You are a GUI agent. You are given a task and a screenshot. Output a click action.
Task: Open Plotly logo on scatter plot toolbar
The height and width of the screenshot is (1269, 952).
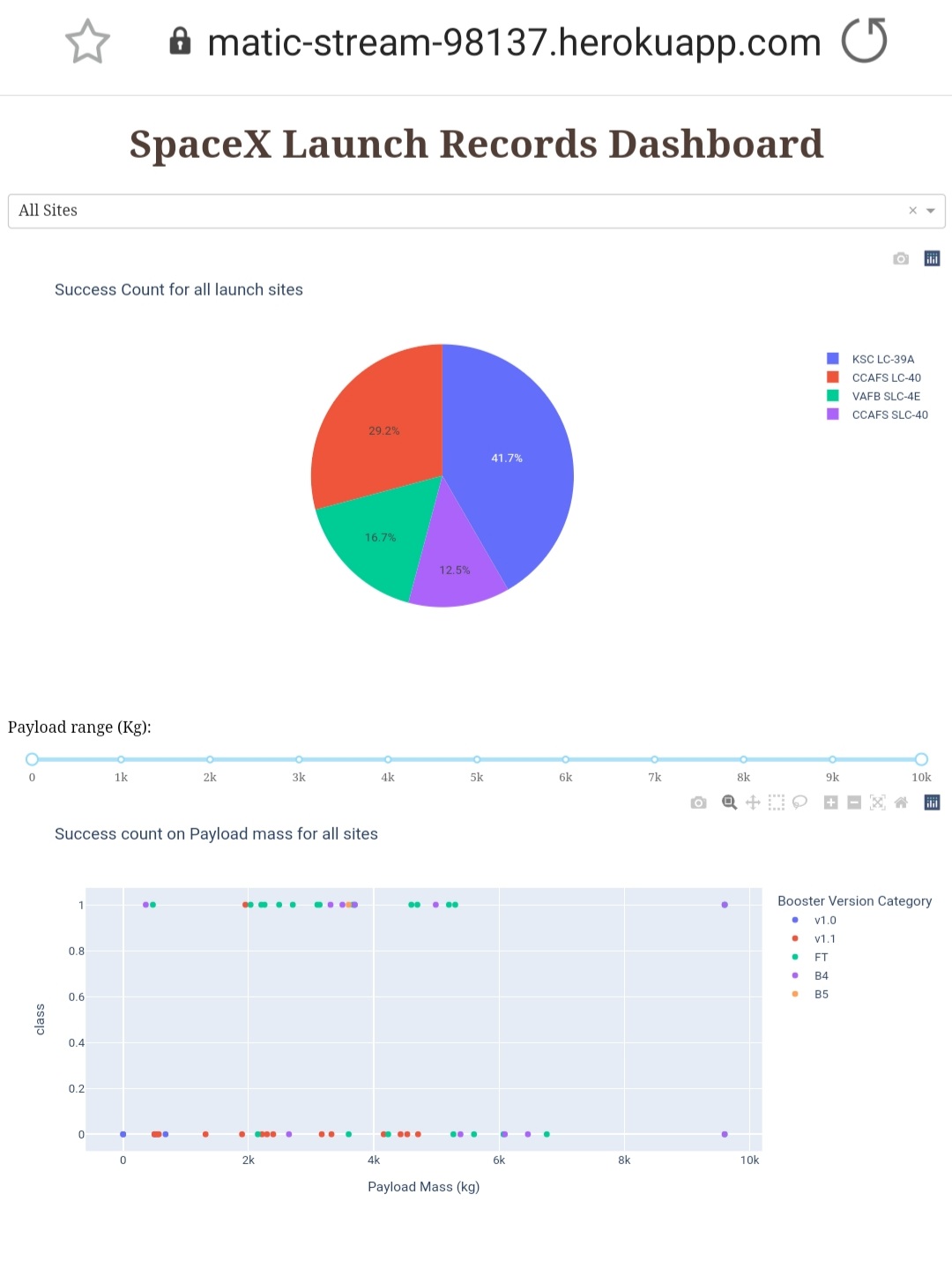pyautogui.click(x=932, y=802)
